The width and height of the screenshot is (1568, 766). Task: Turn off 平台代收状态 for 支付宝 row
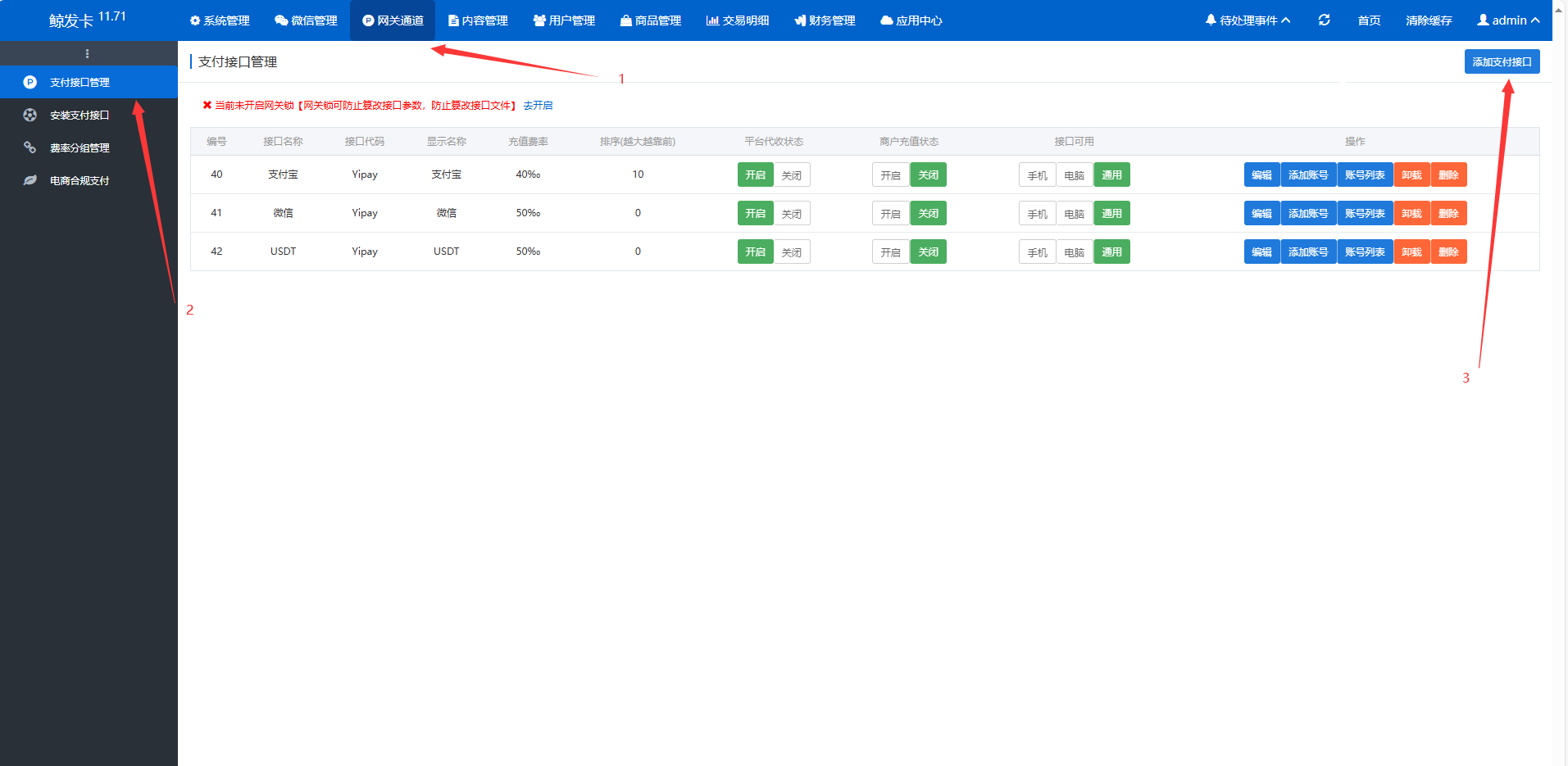pyautogui.click(x=791, y=175)
